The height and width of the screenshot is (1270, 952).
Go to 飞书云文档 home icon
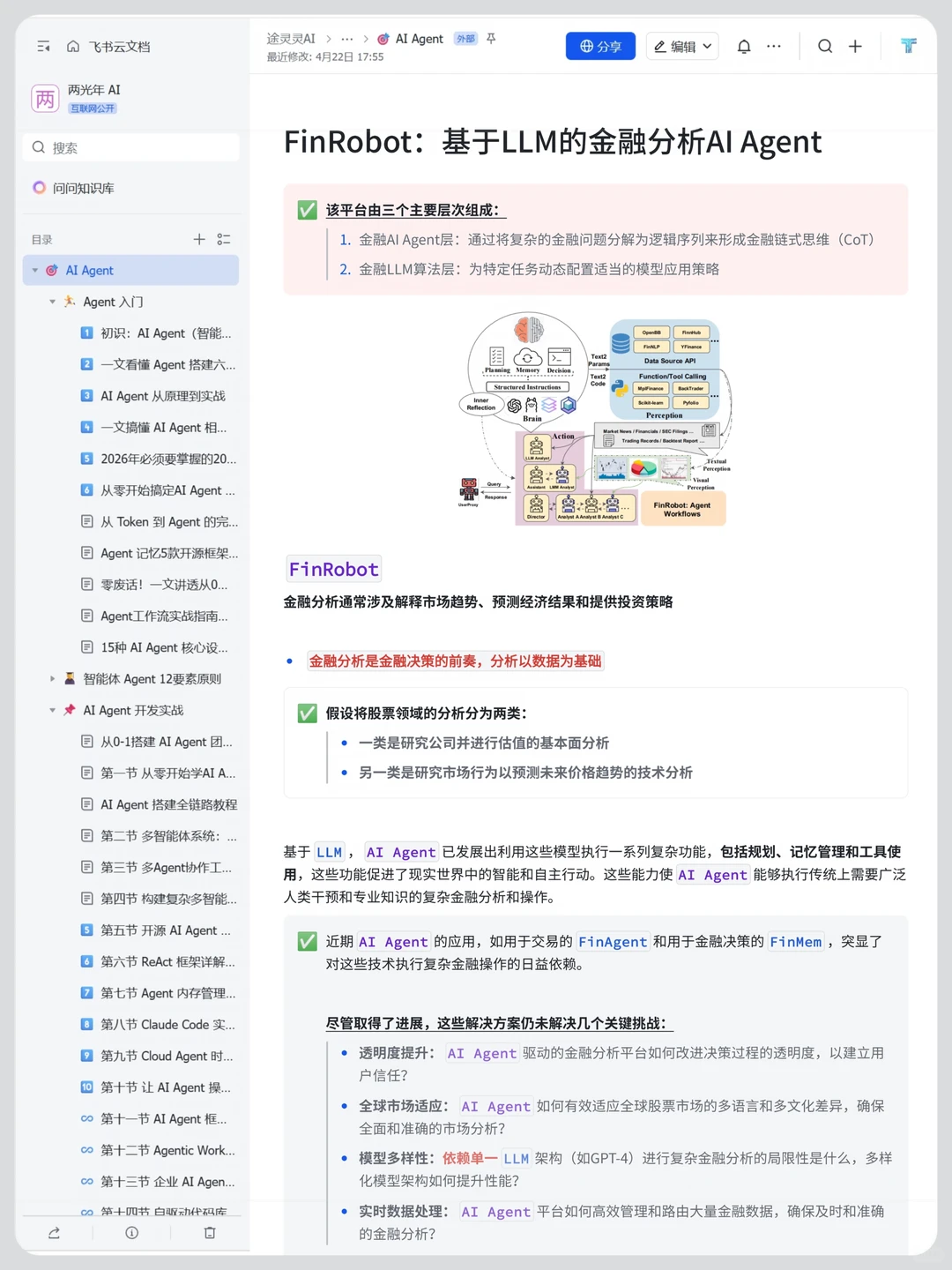pos(73,47)
